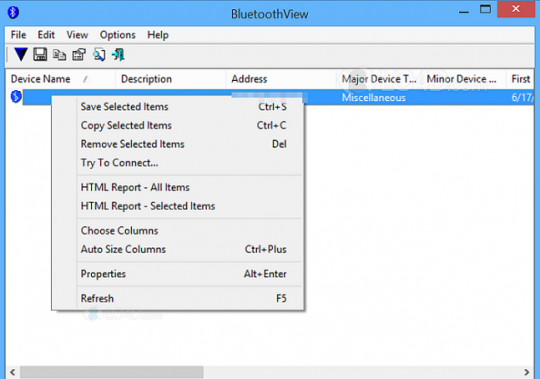Viewport: 540px width, 379px height.
Task: Sort by Minor Device column header
Action: pos(464,79)
